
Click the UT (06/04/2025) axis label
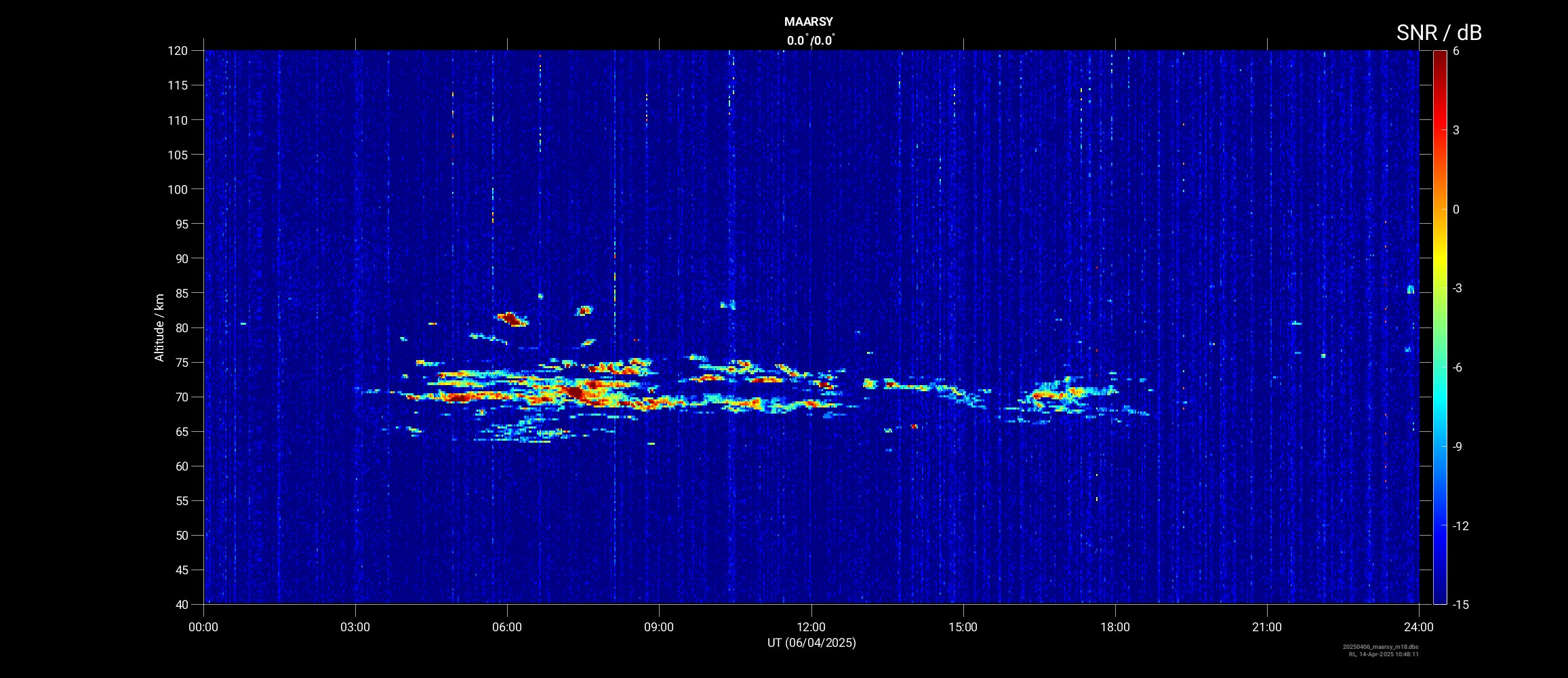[x=811, y=643]
